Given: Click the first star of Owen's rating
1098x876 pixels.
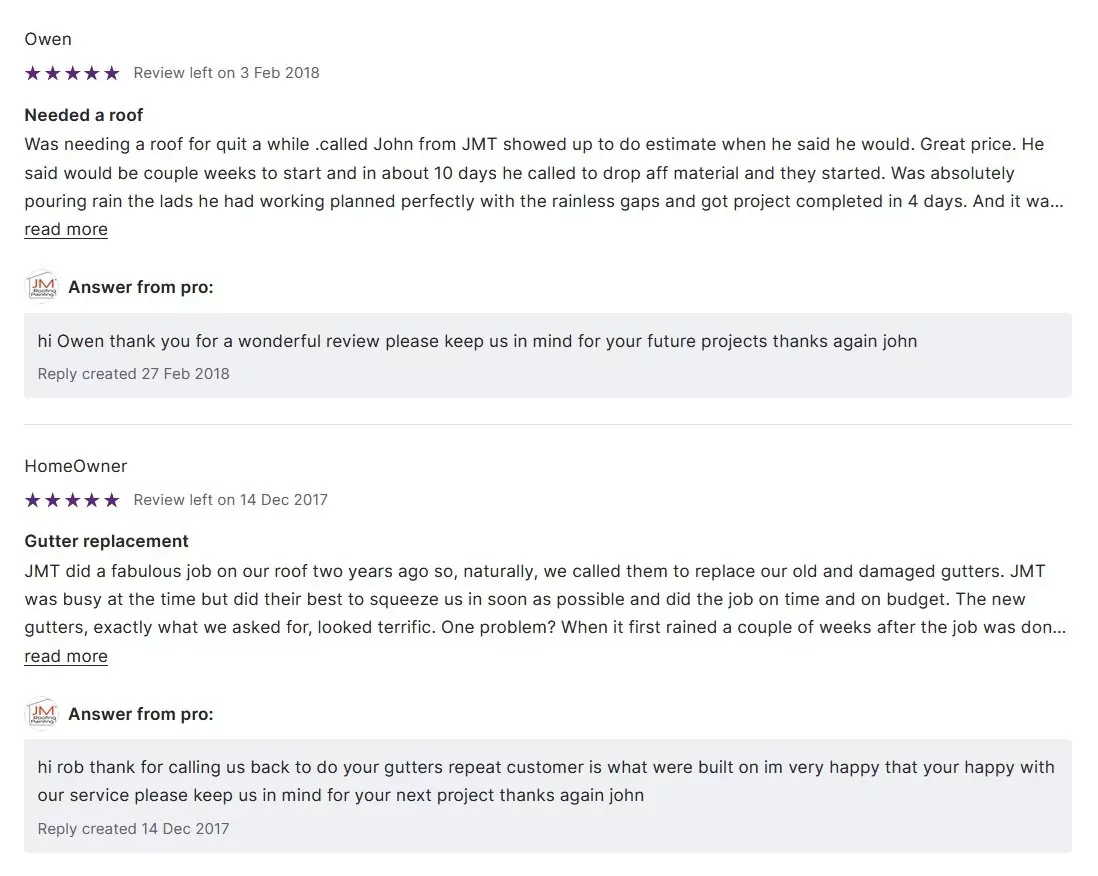Looking at the screenshot, I should click(x=33, y=73).
